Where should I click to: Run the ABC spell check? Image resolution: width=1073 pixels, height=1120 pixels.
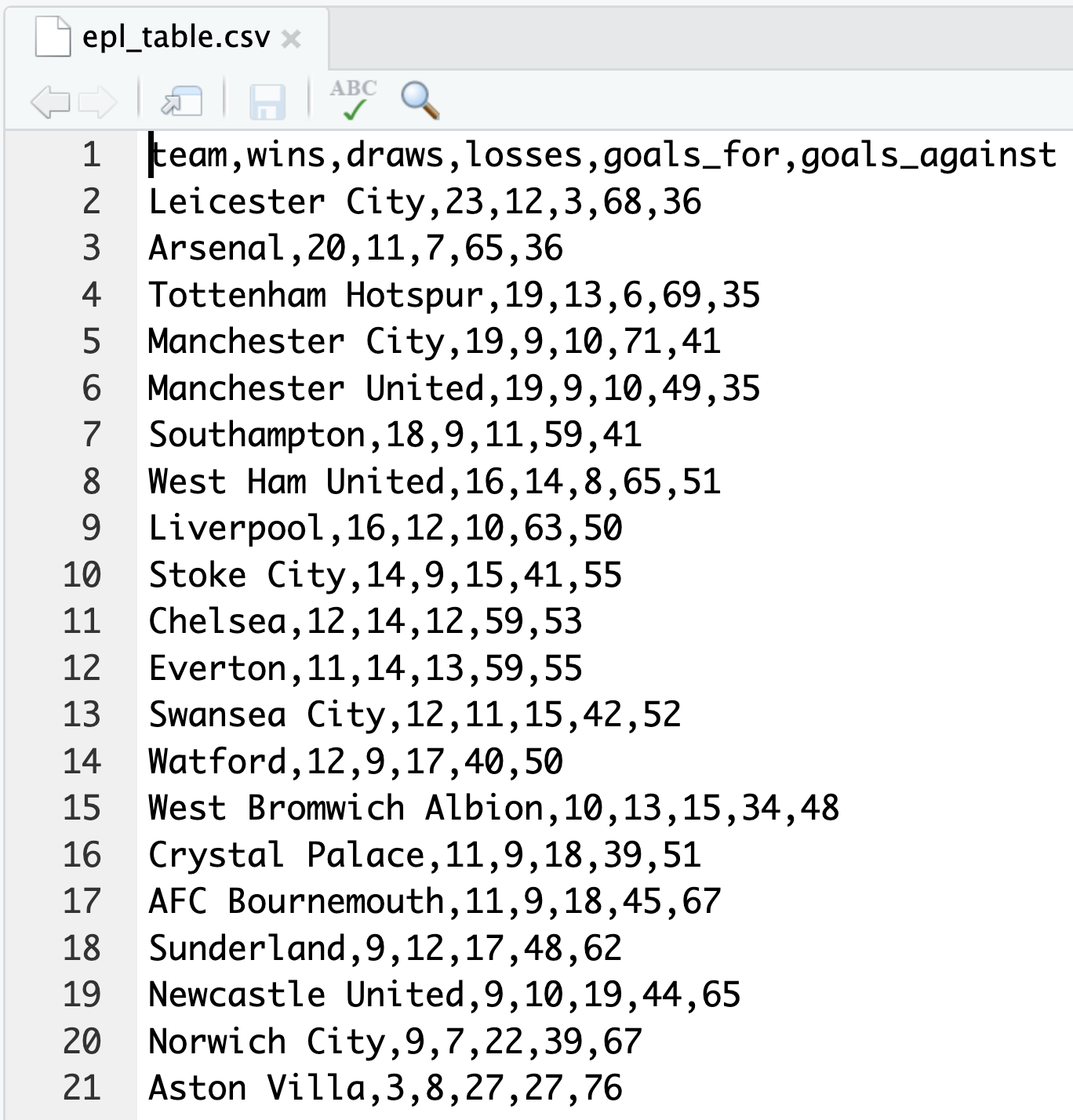click(353, 100)
